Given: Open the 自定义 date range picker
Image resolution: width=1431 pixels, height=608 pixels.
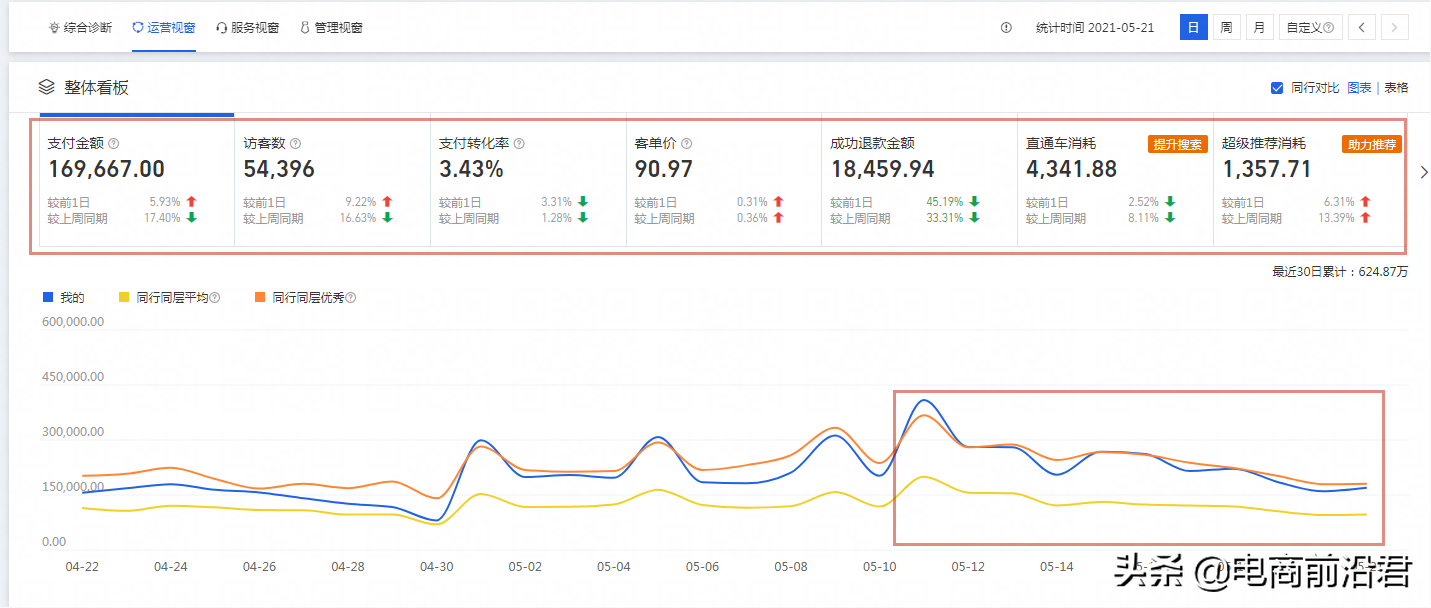Looking at the screenshot, I should 1310,28.
